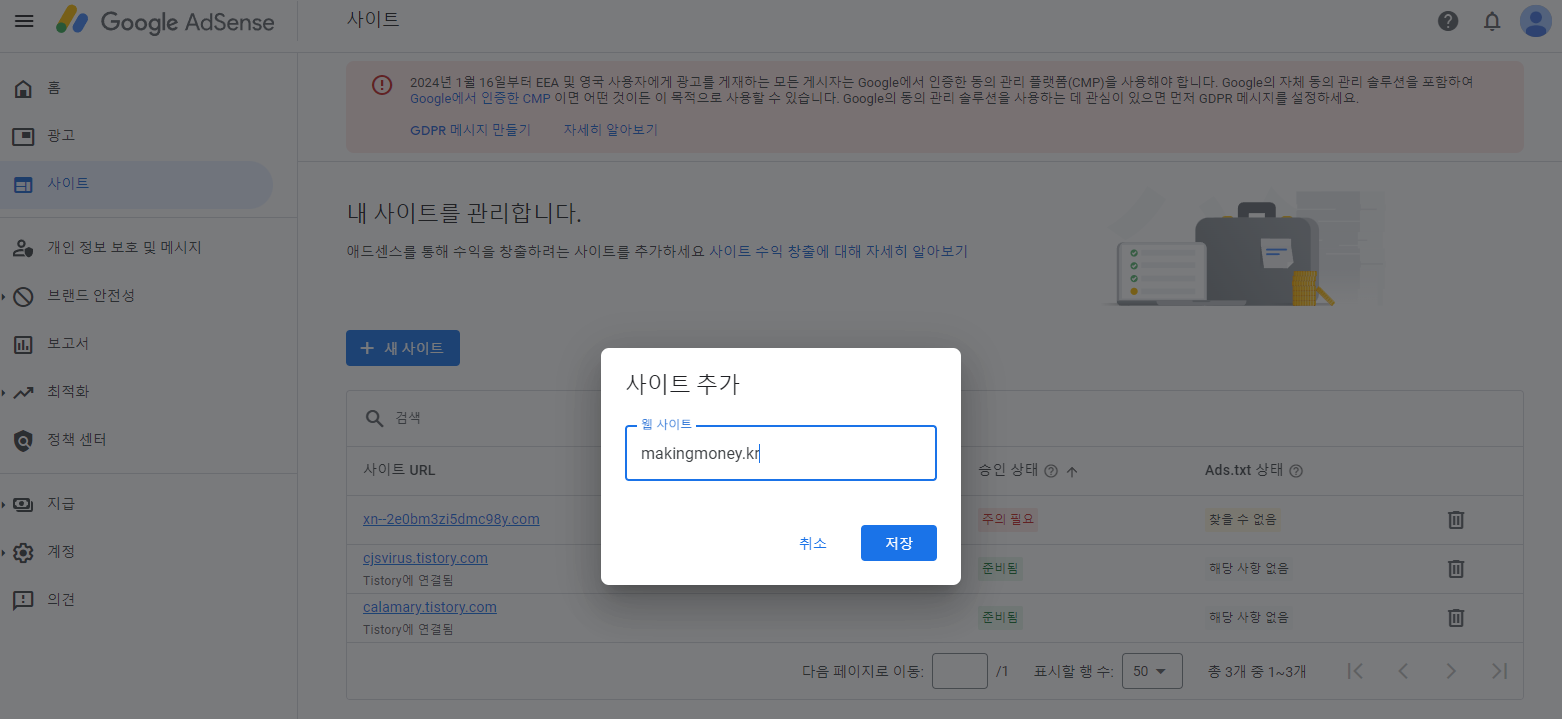The width and height of the screenshot is (1562, 719).
Task: Delete the xn--2e0bm3zi5dmc98y.com site entry
Action: 1456,519
